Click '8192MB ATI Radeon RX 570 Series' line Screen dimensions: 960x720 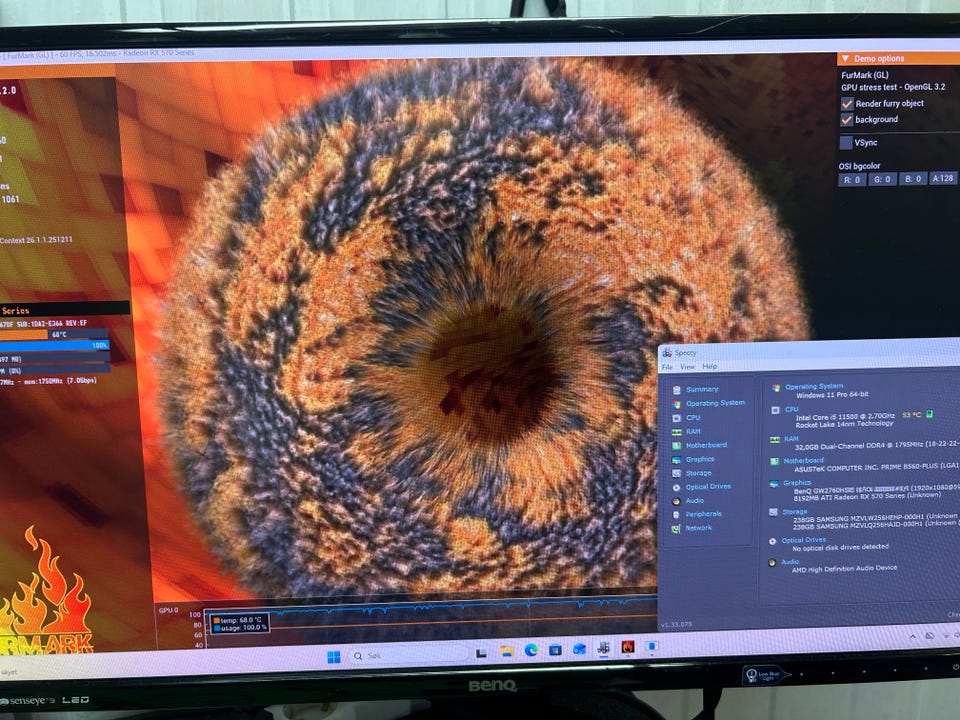(867, 497)
